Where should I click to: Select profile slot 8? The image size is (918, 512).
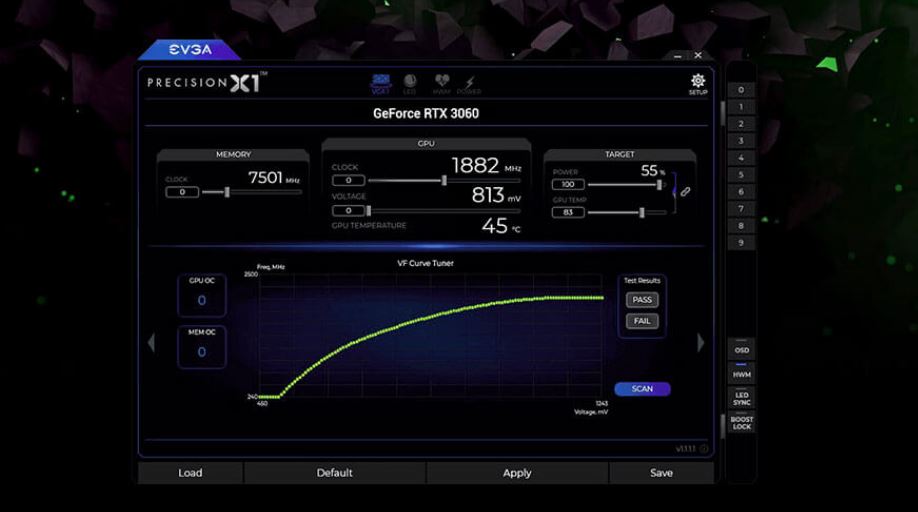[741, 226]
